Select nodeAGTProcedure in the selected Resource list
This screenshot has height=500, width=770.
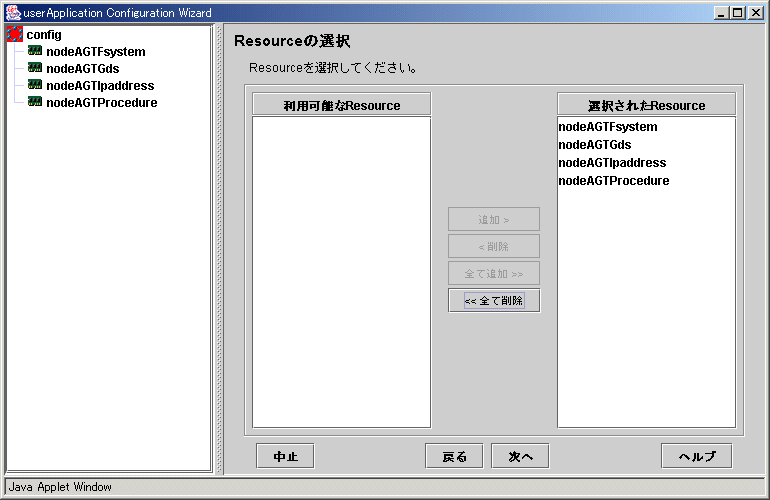pos(646,181)
